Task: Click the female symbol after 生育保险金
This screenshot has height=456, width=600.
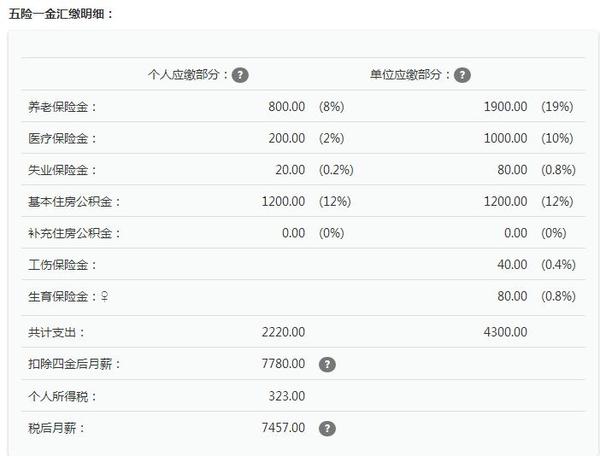Action: click(x=104, y=296)
